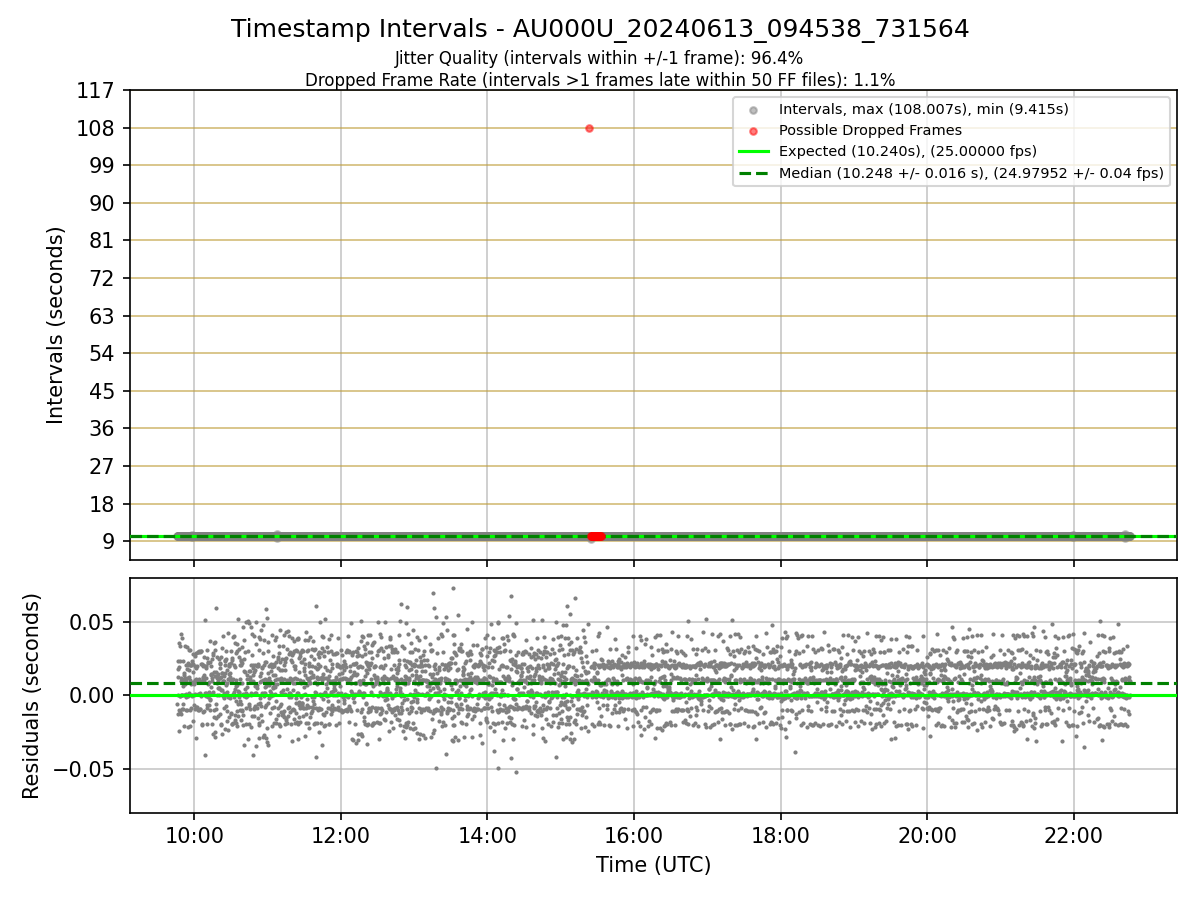The height and width of the screenshot is (900, 1200).
Task: Click the −0.05 residuals tick label
Action: tap(86, 770)
